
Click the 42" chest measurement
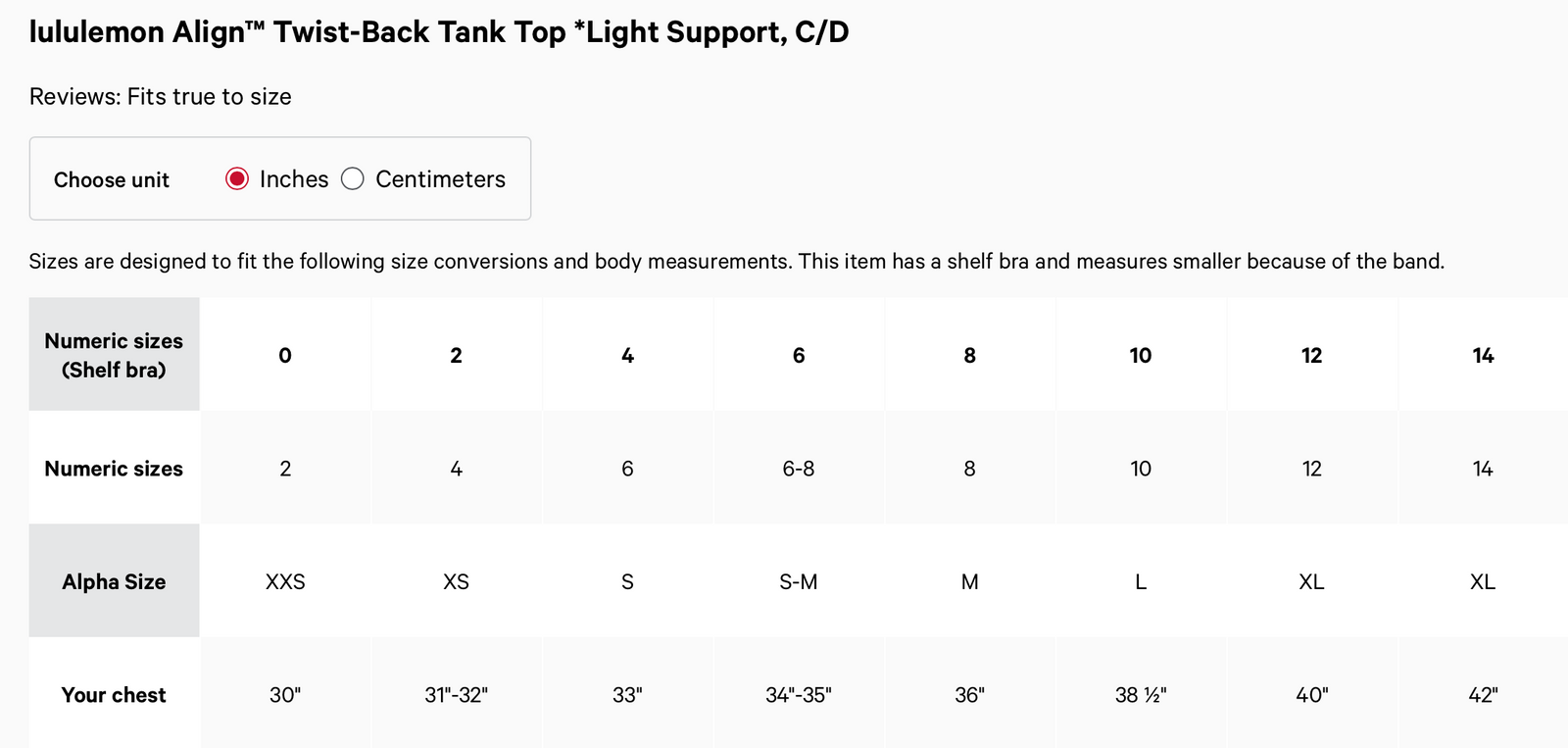1483,695
